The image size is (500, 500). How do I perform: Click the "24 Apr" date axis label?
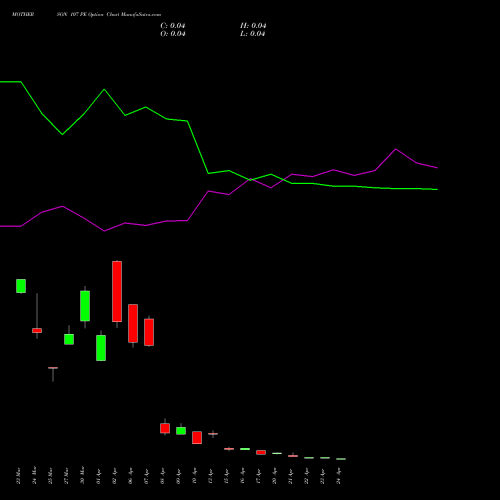338,476
